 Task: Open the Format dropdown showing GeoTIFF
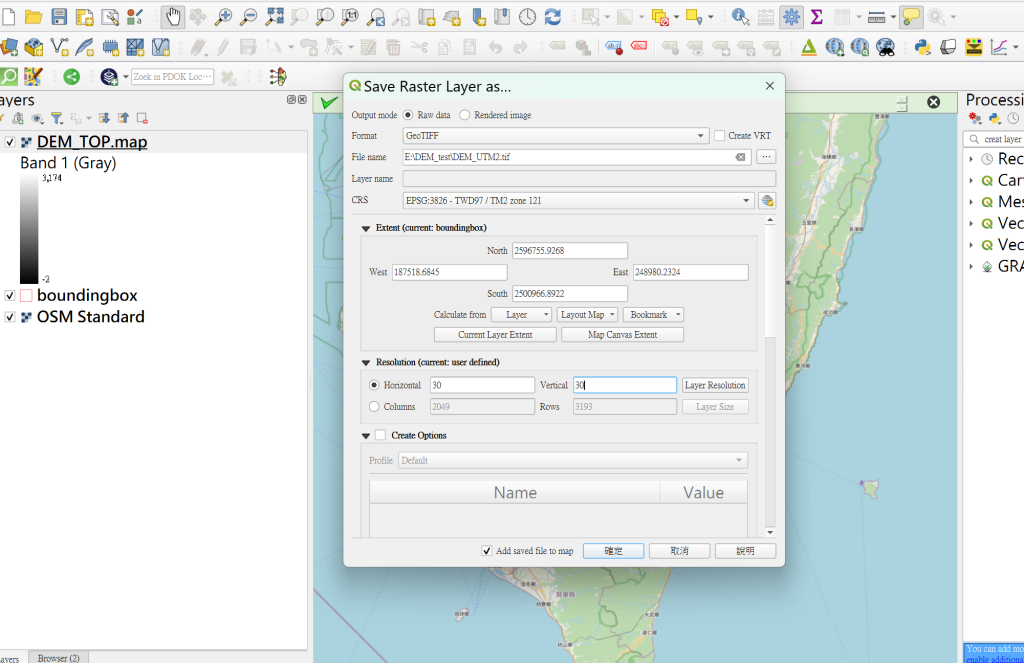tap(555, 136)
